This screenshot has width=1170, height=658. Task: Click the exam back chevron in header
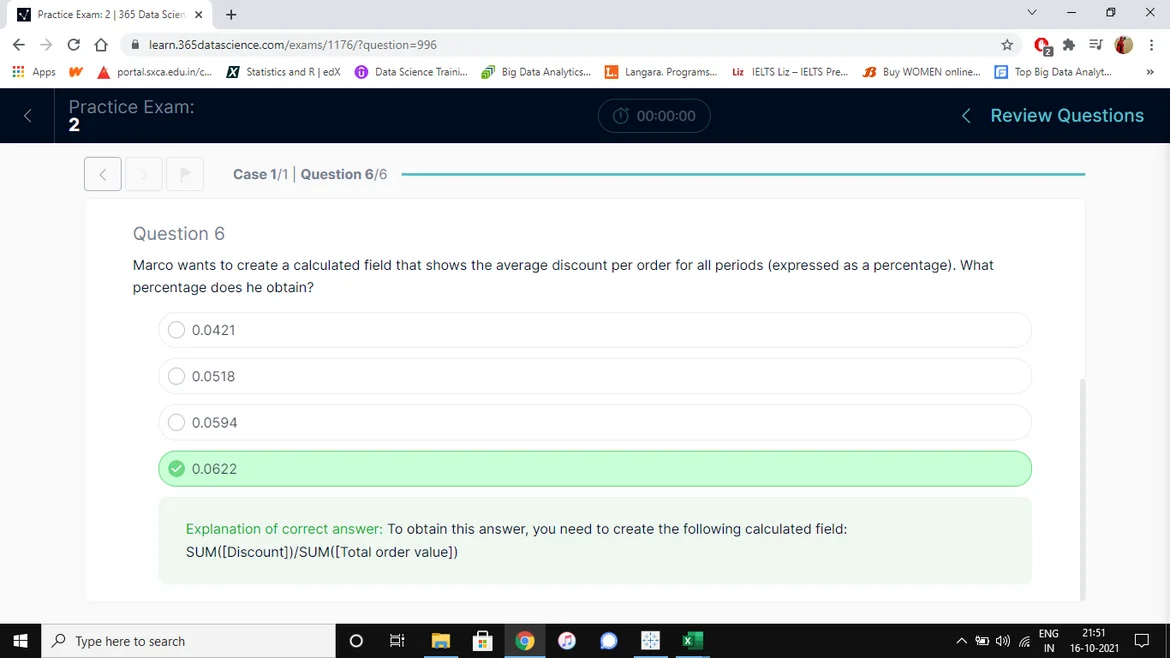[27, 116]
